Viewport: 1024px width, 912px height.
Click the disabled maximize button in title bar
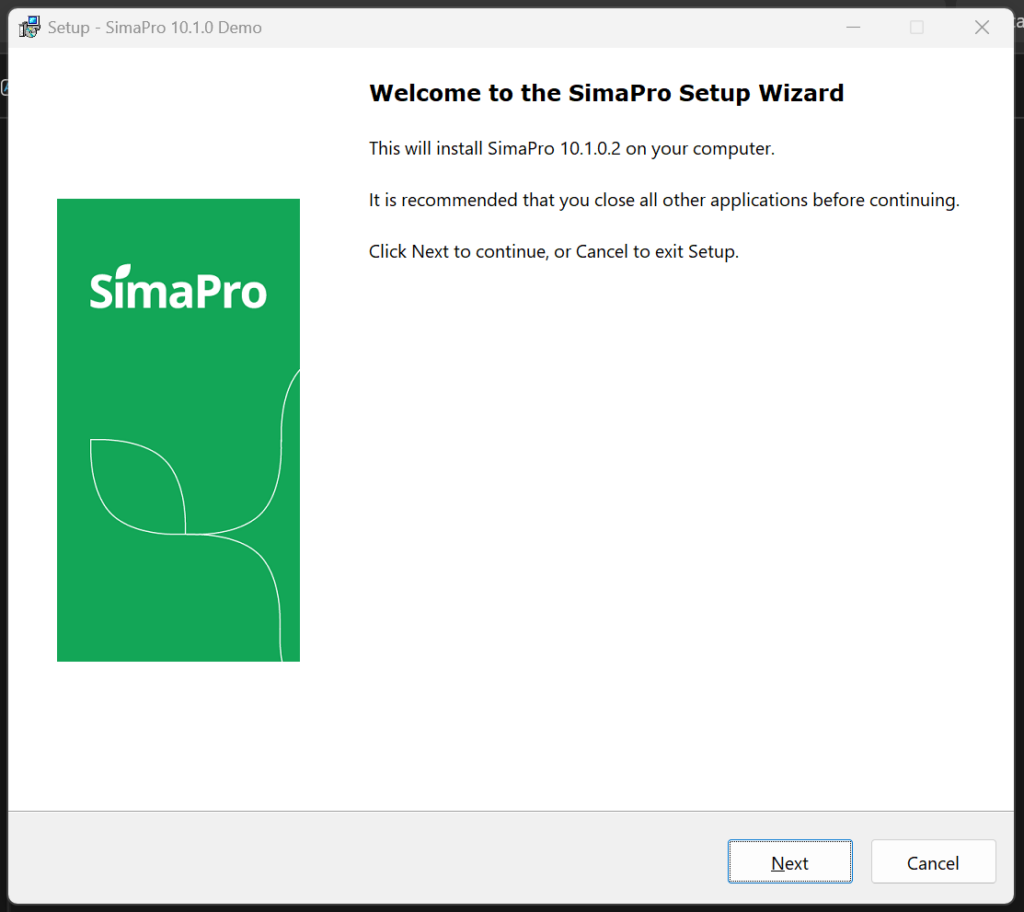pyautogui.click(x=917, y=27)
